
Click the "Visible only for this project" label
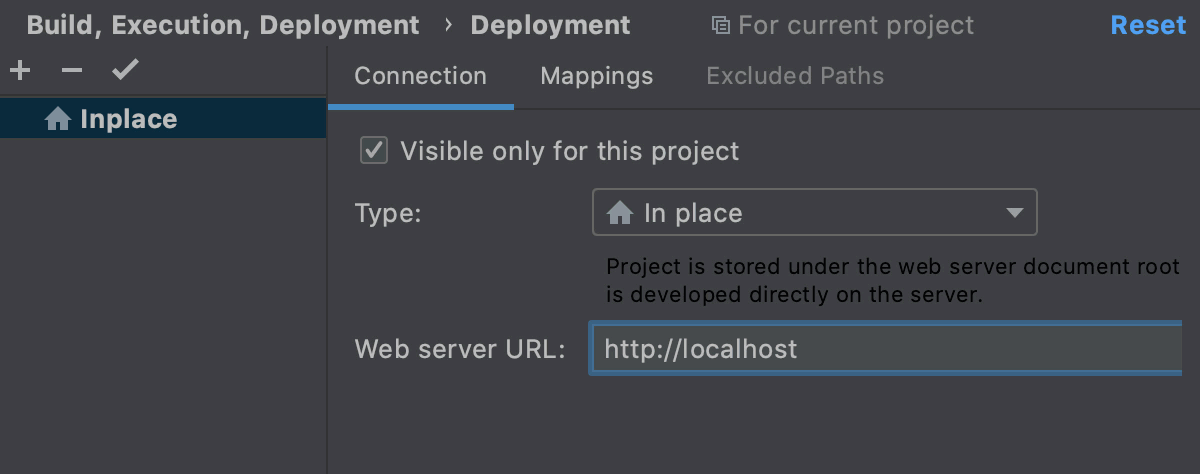pyautogui.click(x=569, y=151)
